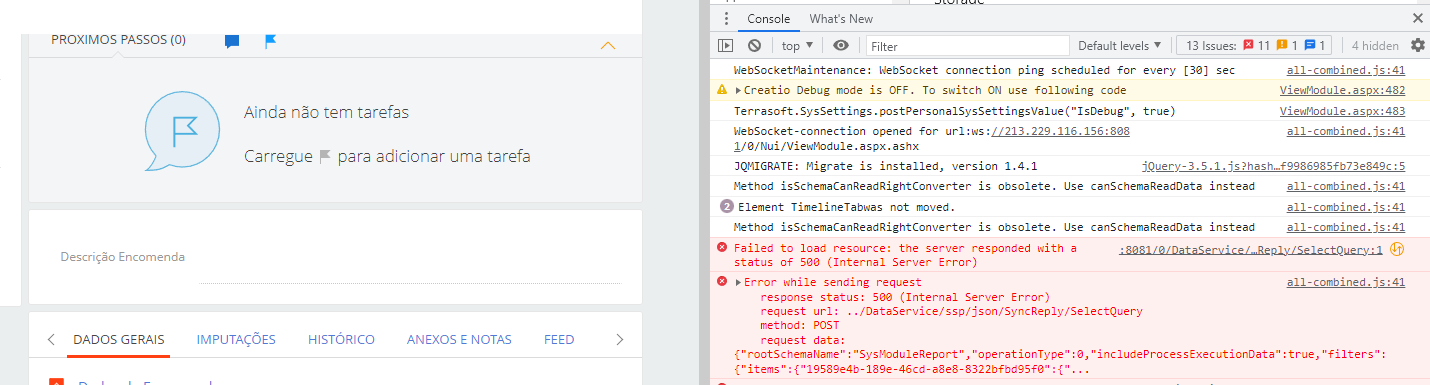Open DevTools settings gear icon
This screenshot has height=385, width=1430.
click(1417, 45)
